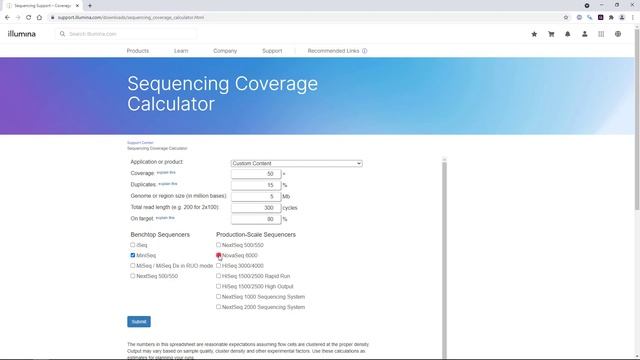Image resolution: width=640 pixels, height=360 pixels.
Task: Click the browser address bar URL
Action: coord(131,18)
